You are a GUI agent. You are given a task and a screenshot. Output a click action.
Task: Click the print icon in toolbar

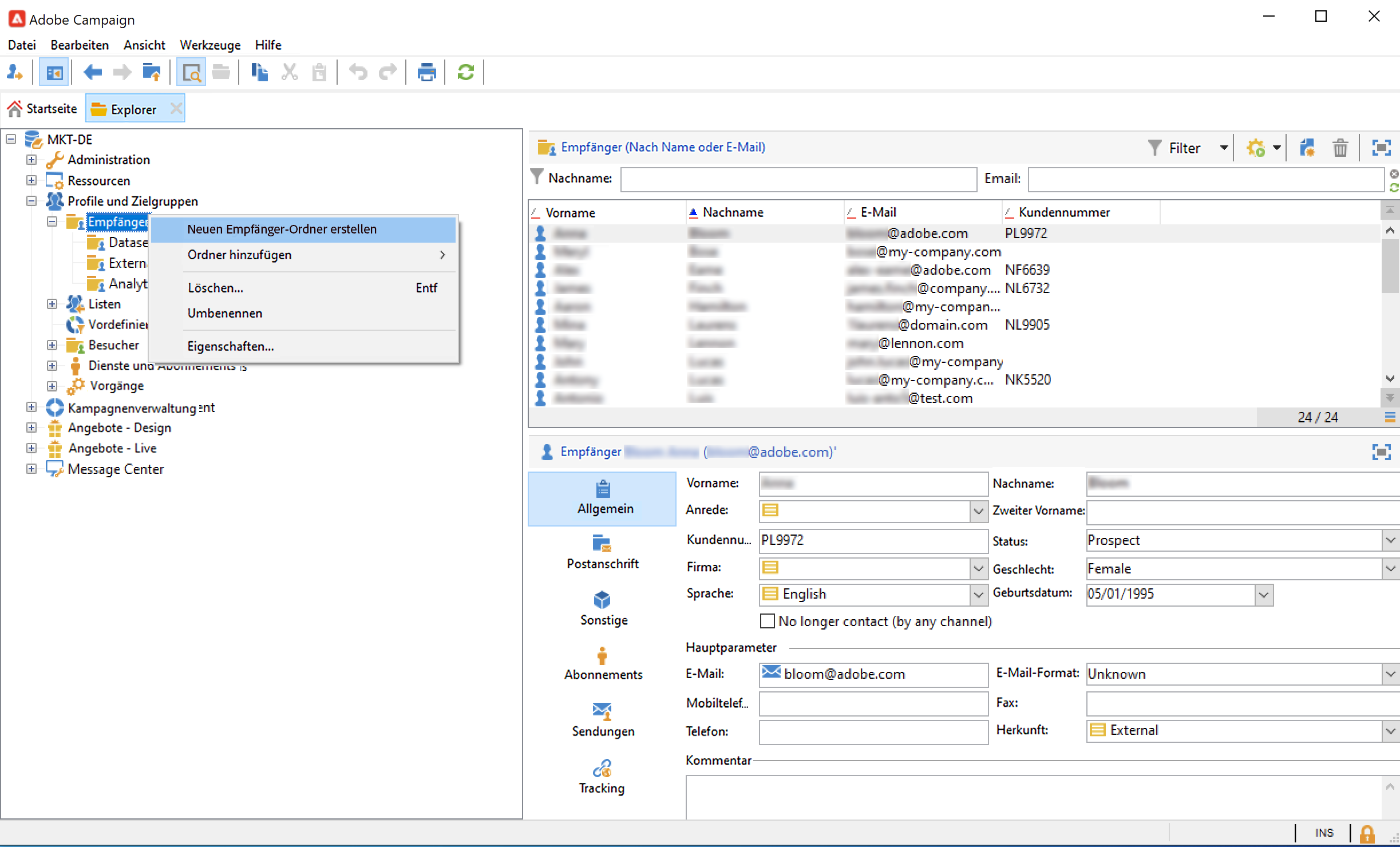click(x=426, y=72)
